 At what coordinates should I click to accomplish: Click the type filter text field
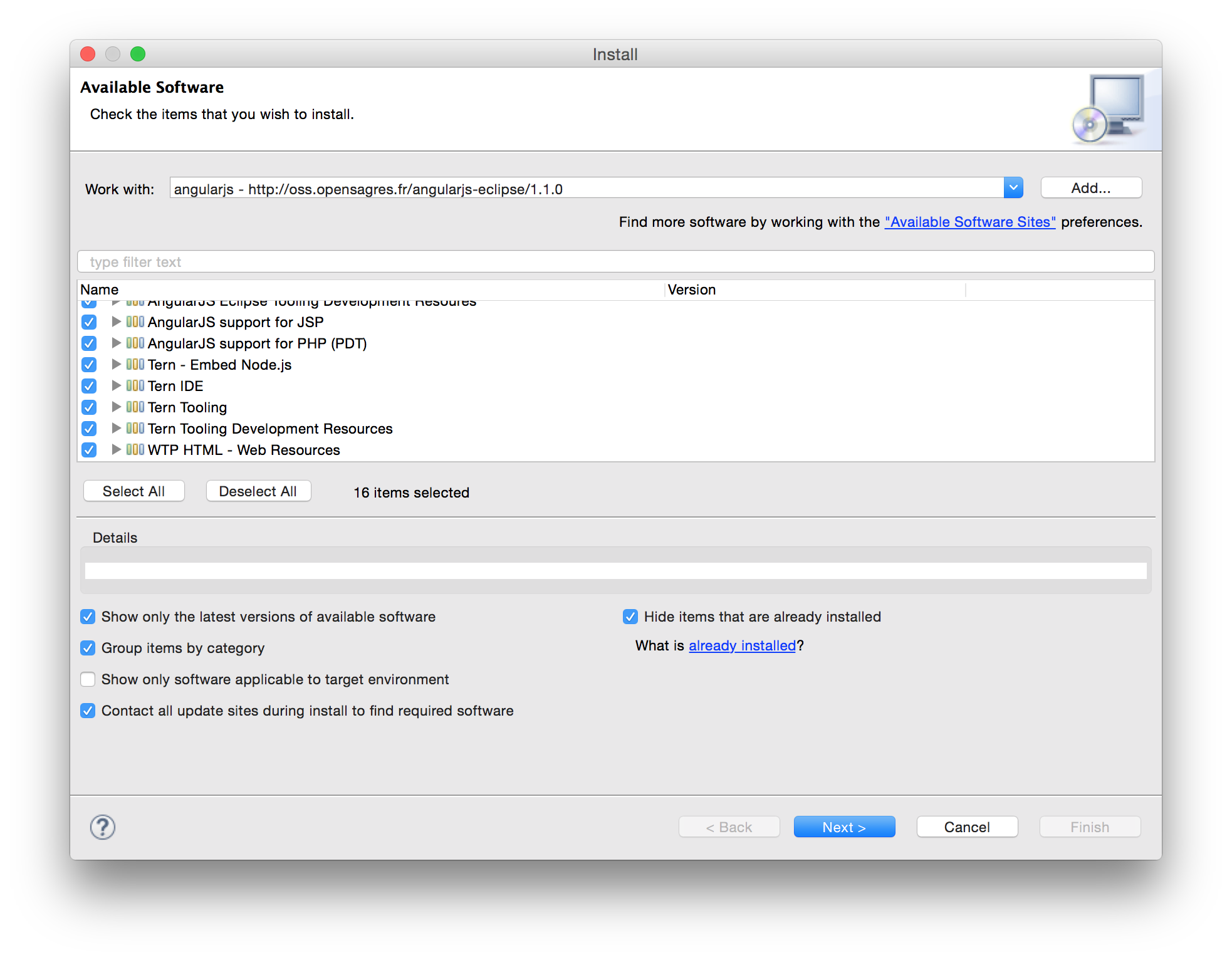tap(615, 262)
